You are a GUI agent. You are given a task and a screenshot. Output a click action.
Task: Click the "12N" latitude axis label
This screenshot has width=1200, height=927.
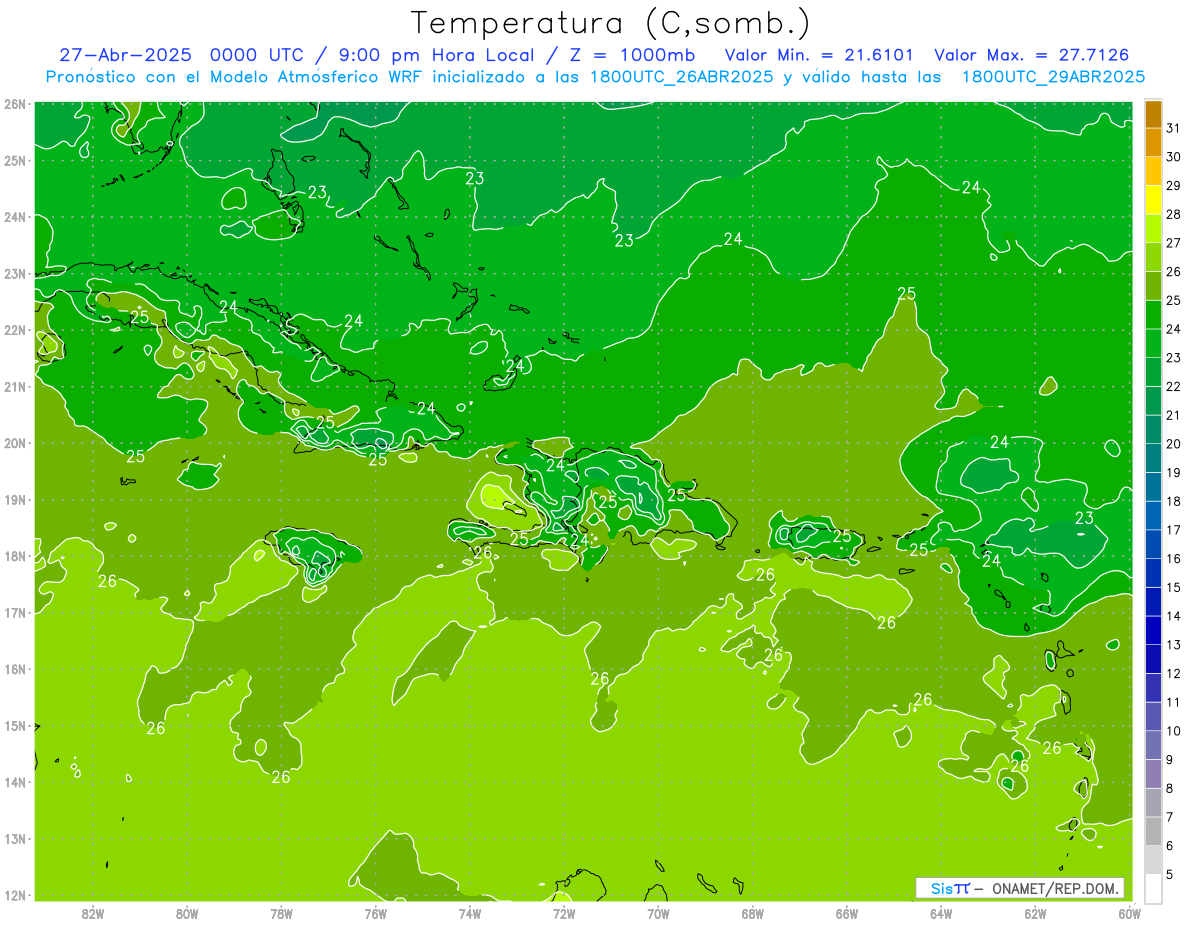(15, 895)
